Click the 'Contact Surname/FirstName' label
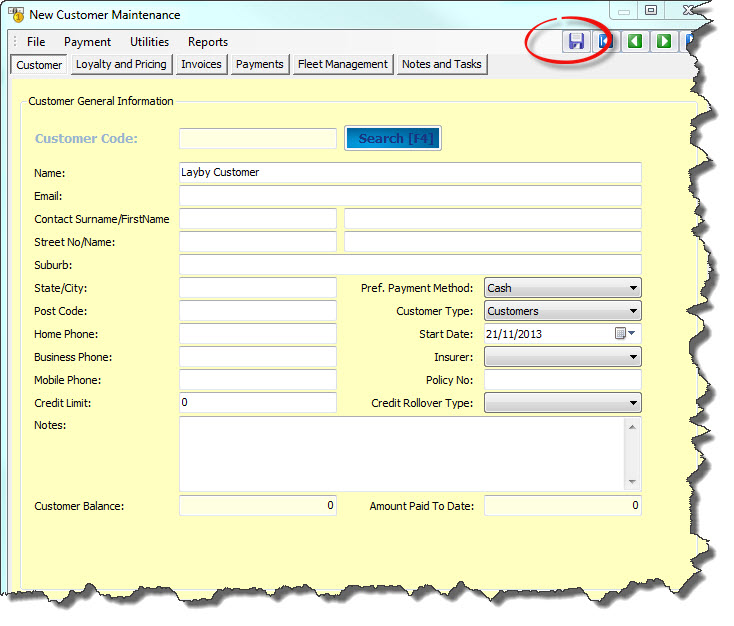The height and width of the screenshot is (626, 734). [102, 219]
